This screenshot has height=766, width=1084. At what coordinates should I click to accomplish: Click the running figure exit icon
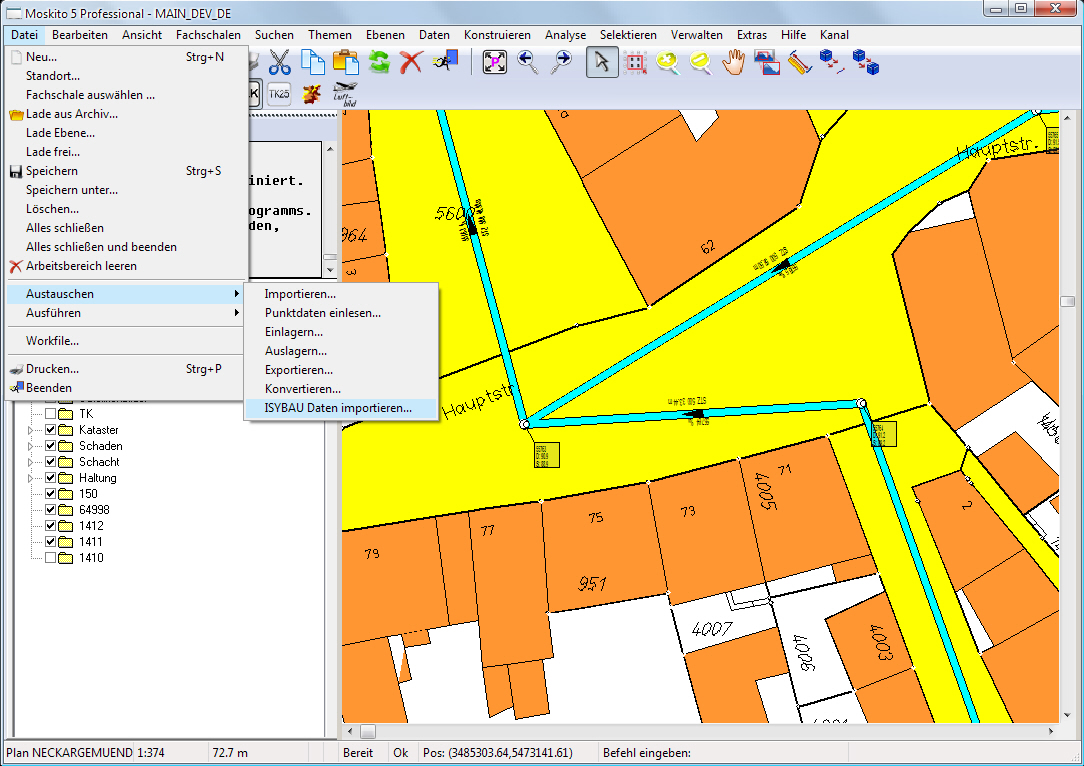point(446,61)
